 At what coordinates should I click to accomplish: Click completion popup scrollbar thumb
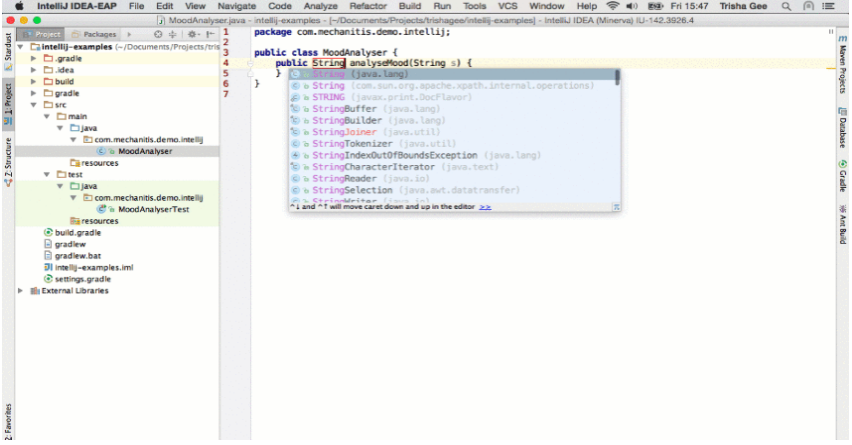click(617, 77)
